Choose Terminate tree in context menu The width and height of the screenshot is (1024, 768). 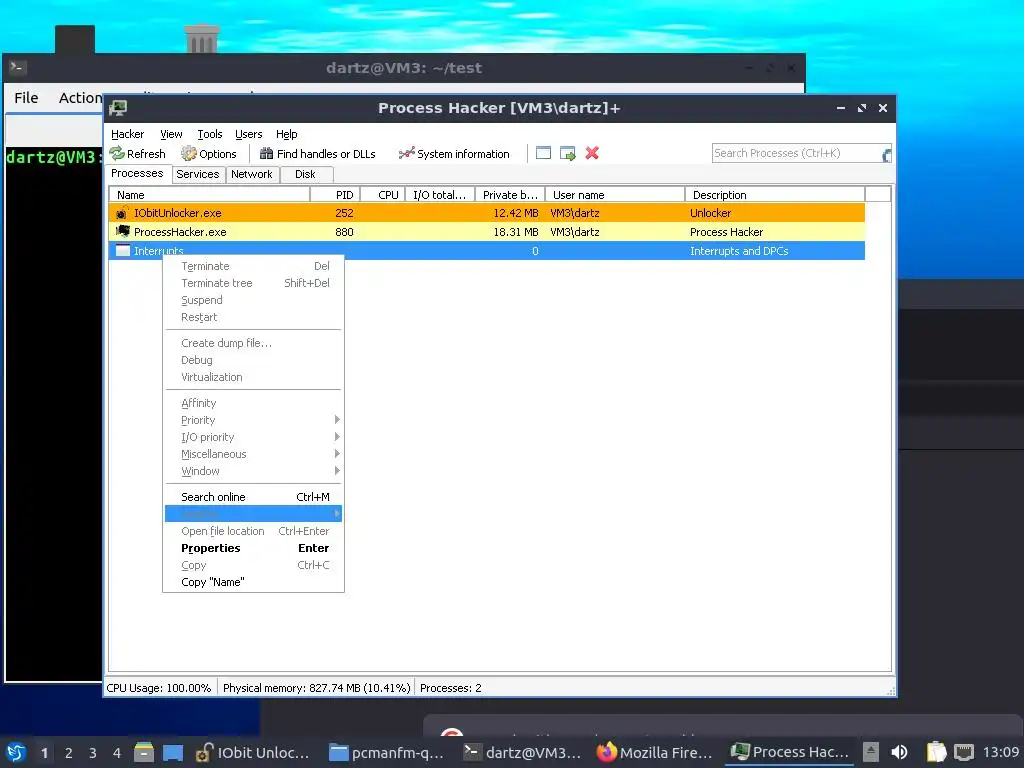click(x=253, y=283)
